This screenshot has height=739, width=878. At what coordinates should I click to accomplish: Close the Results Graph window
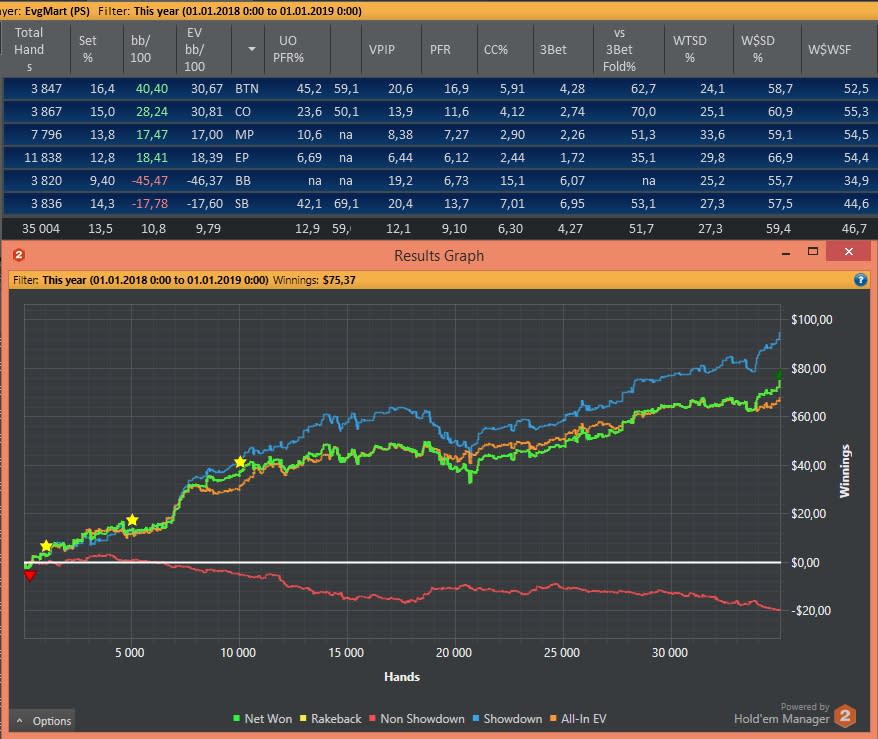point(848,251)
